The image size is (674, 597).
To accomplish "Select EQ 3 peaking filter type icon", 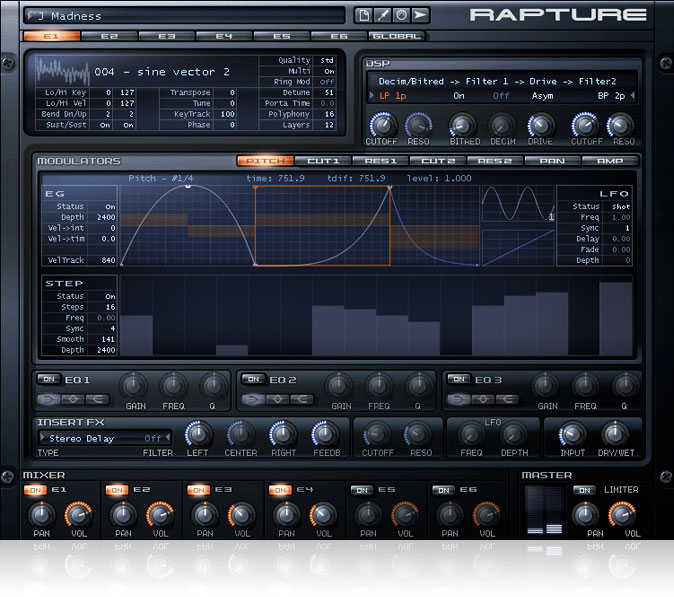I will [x=483, y=399].
